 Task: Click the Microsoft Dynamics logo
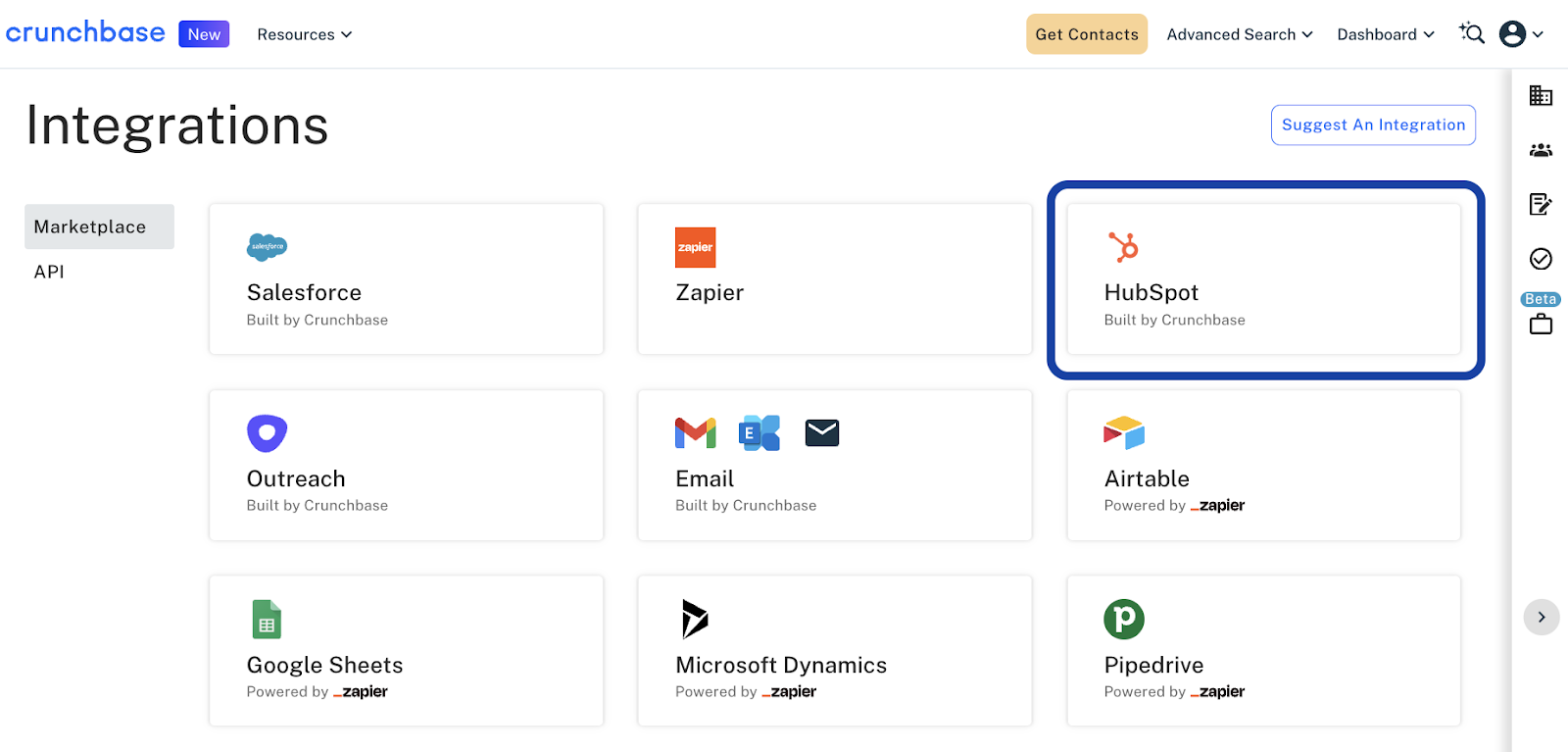[x=695, y=619]
